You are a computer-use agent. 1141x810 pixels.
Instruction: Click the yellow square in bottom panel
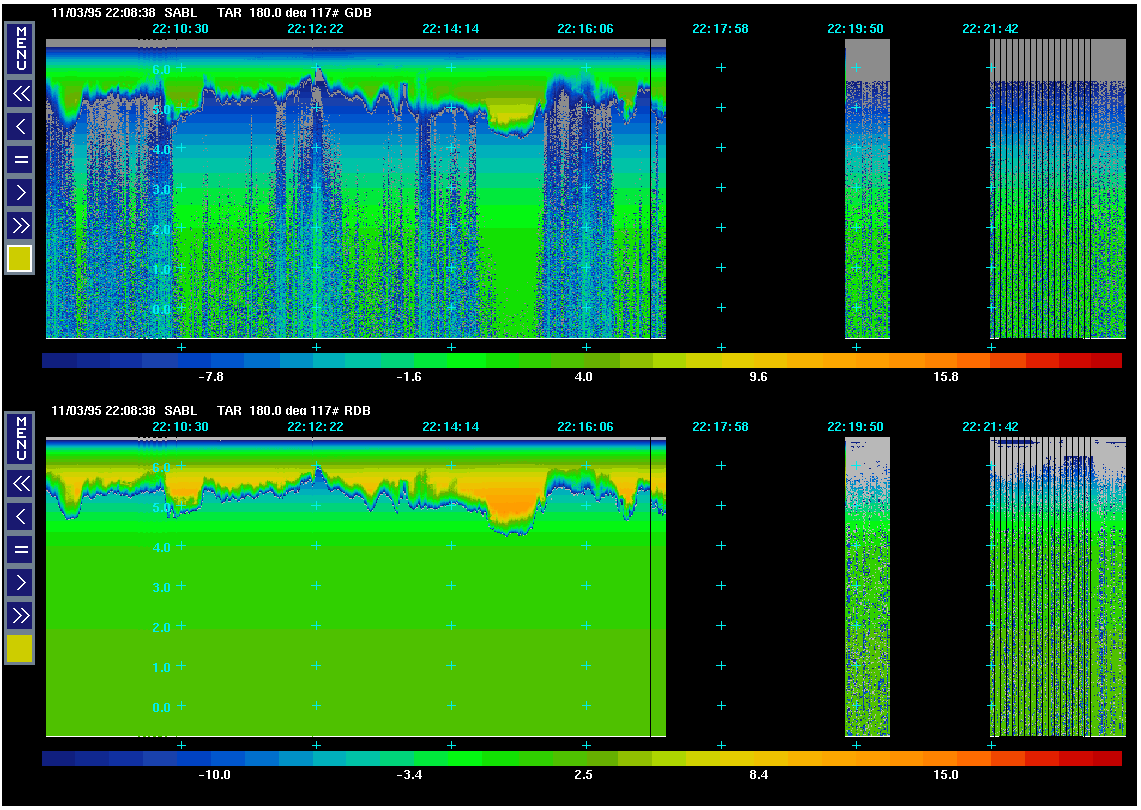pos(20,649)
